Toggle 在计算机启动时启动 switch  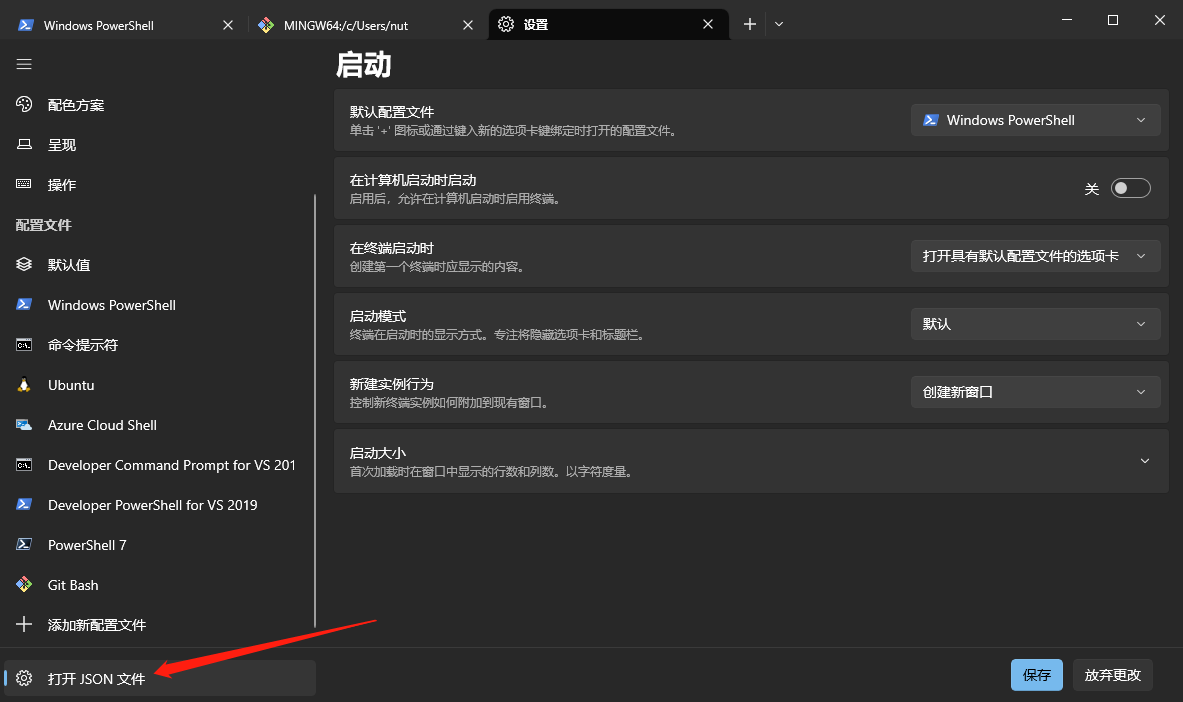click(1130, 188)
